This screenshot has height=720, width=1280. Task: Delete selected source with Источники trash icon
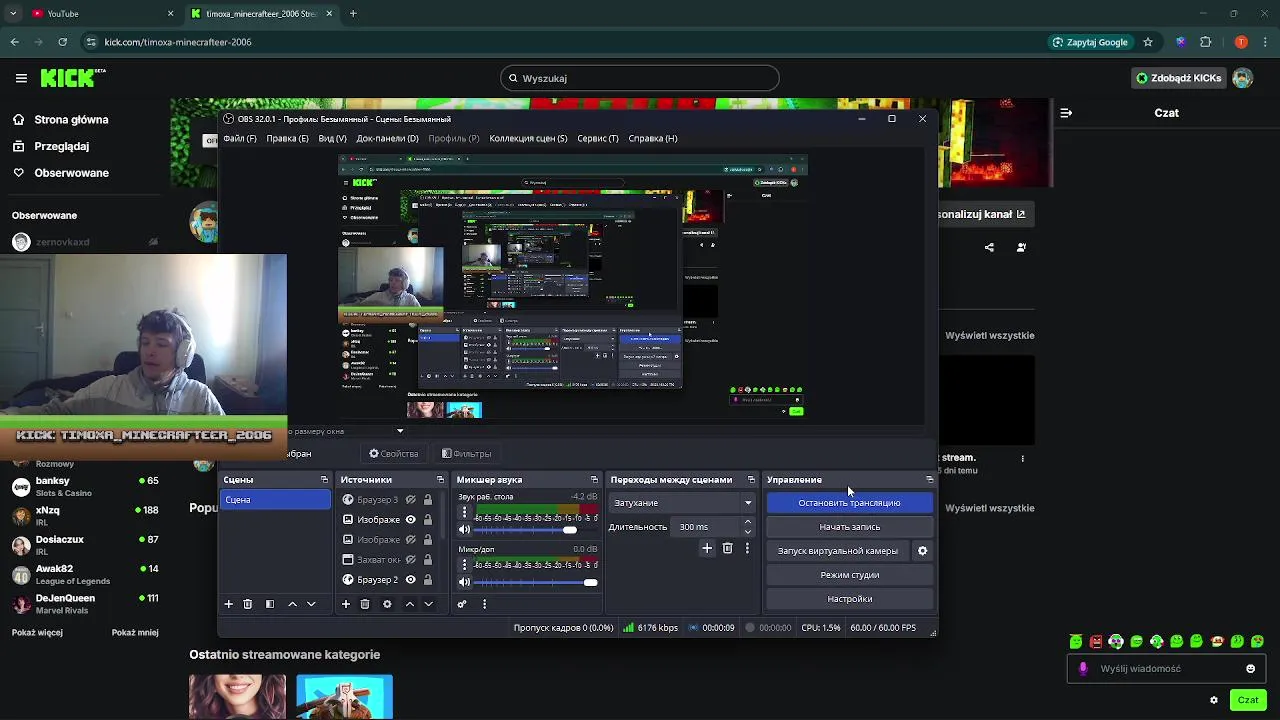pyautogui.click(x=365, y=604)
